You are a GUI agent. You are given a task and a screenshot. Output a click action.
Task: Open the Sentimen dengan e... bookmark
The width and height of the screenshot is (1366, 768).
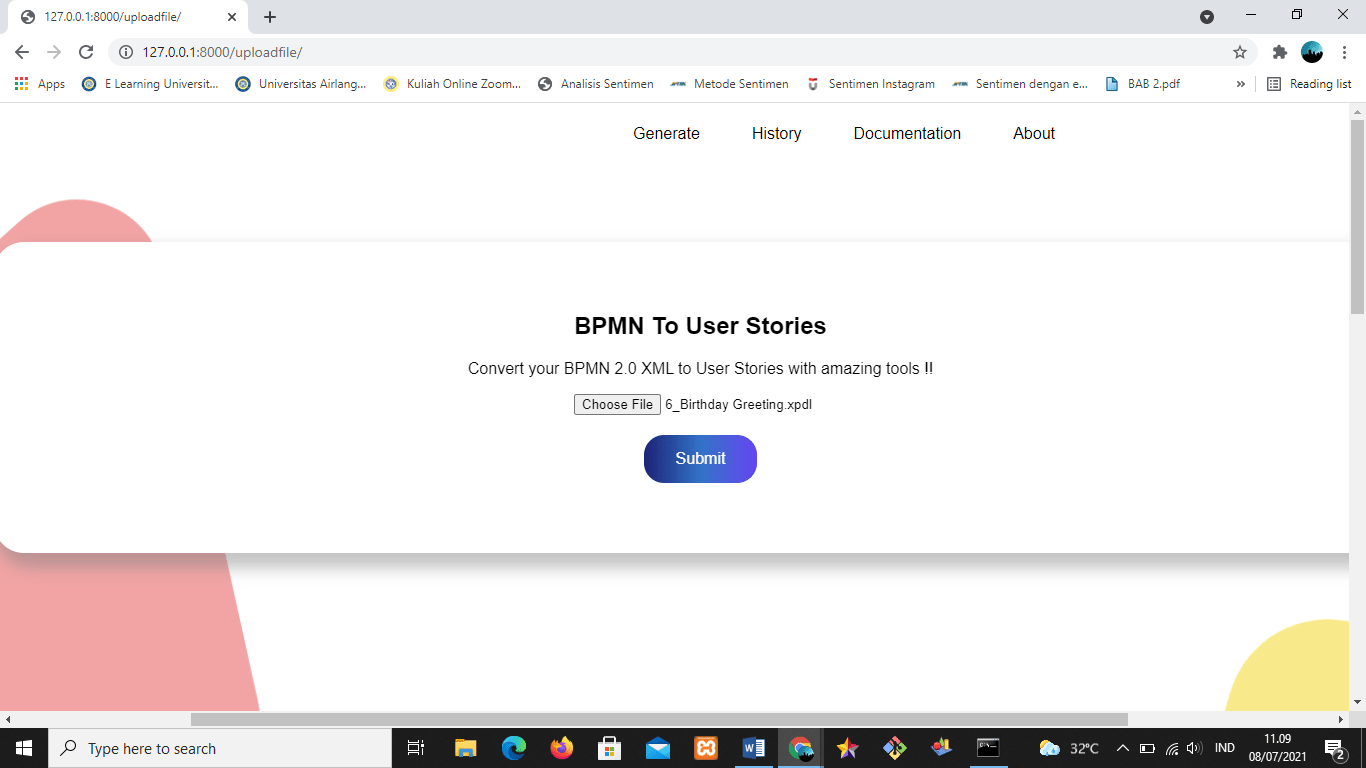[x=1020, y=84]
